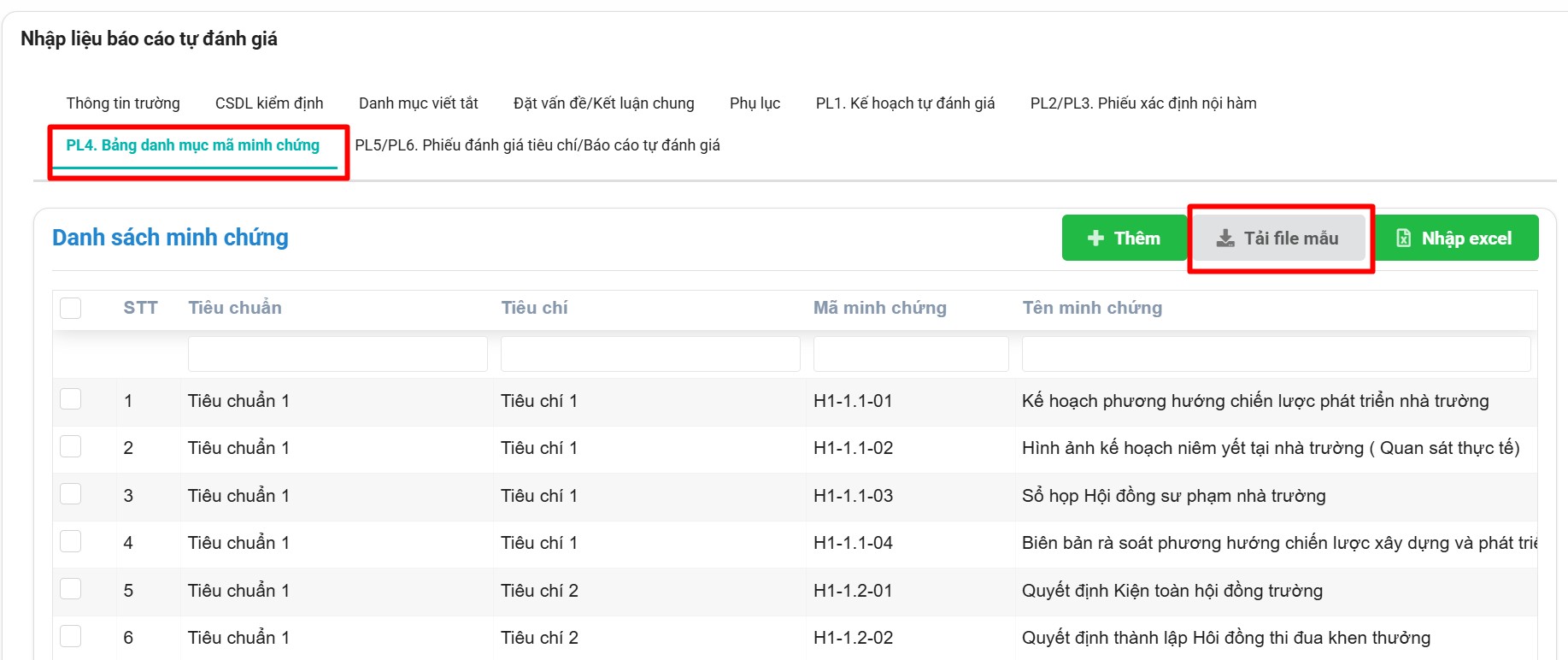Open the Danh mục viết tắt tab

point(418,103)
